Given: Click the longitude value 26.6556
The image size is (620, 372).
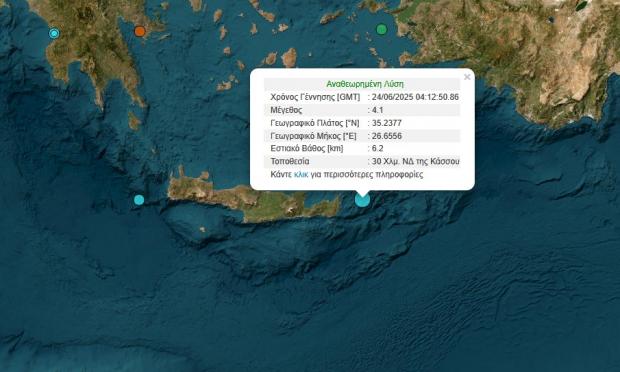Looking at the screenshot, I should point(387,136).
